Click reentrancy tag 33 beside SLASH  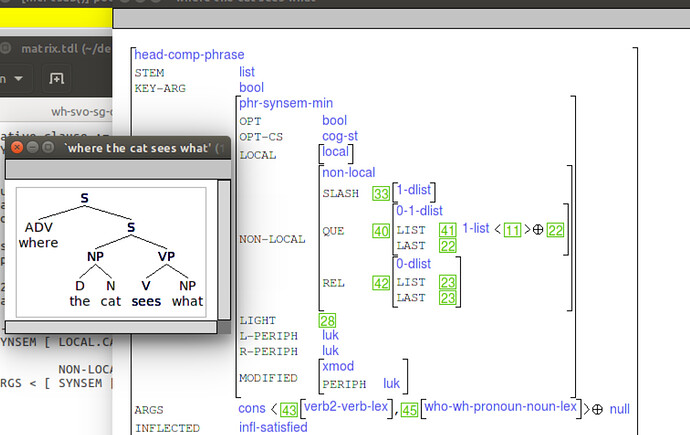click(x=381, y=194)
